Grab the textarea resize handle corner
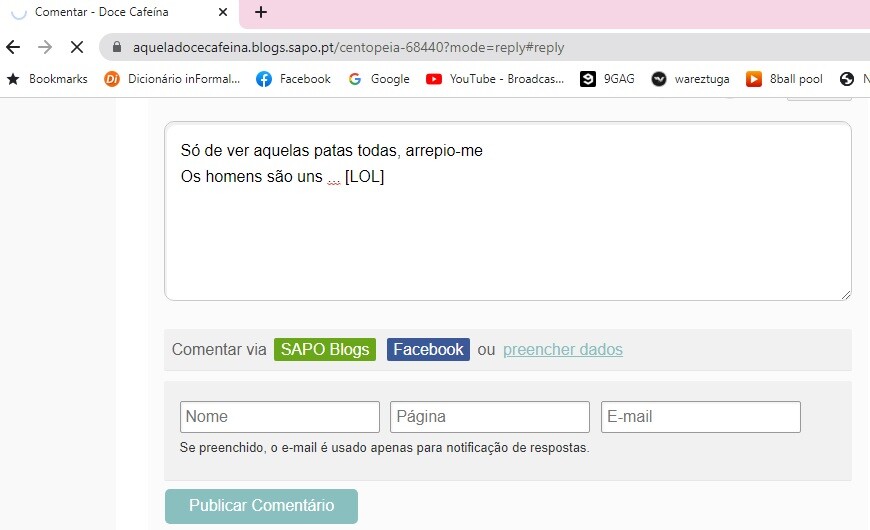Image resolution: width=870 pixels, height=530 pixels. pyautogui.click(x=846, y=295)
